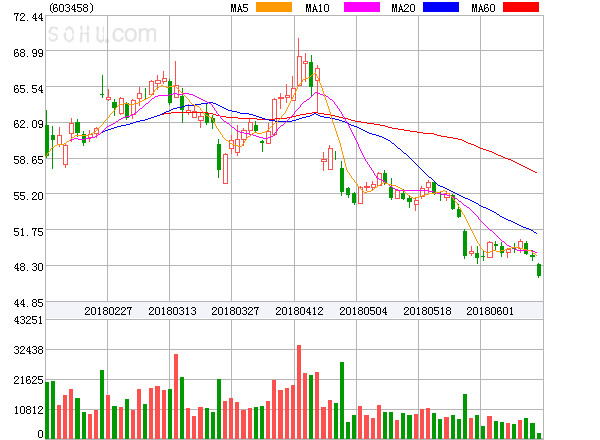Click the 48.30 price axis label
This screenshot has height=440, width=600.
28,267
